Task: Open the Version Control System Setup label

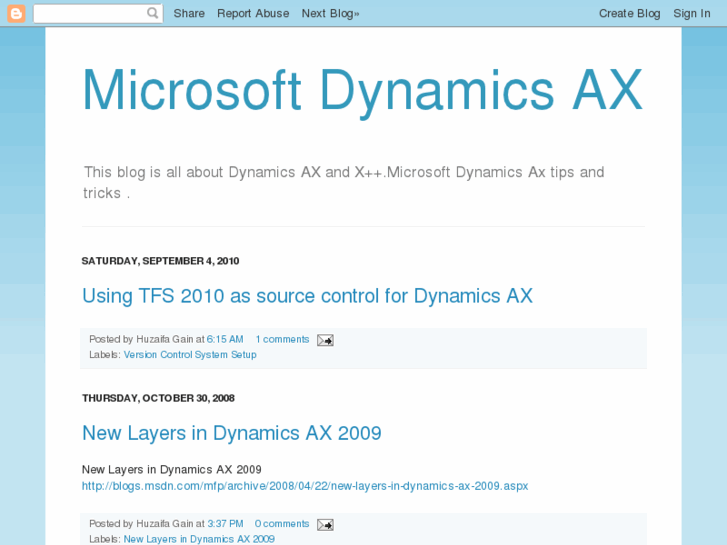Action: pos(190,354)
